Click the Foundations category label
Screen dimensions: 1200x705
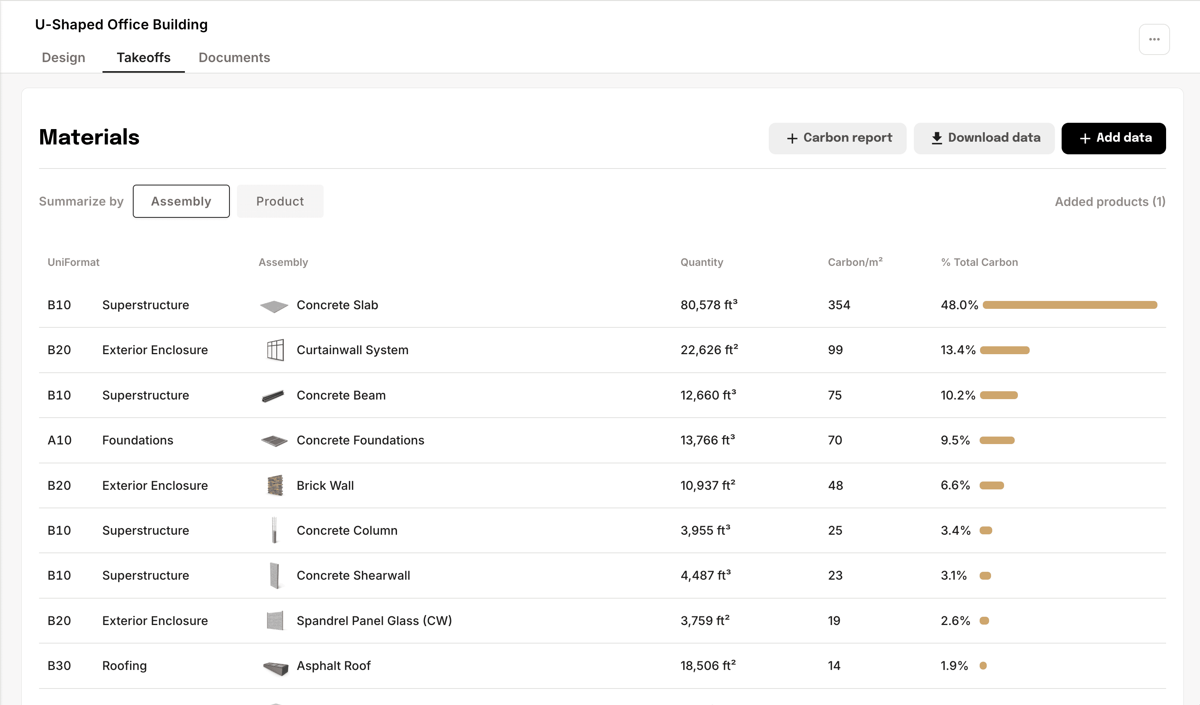click(x=138, y=440)
